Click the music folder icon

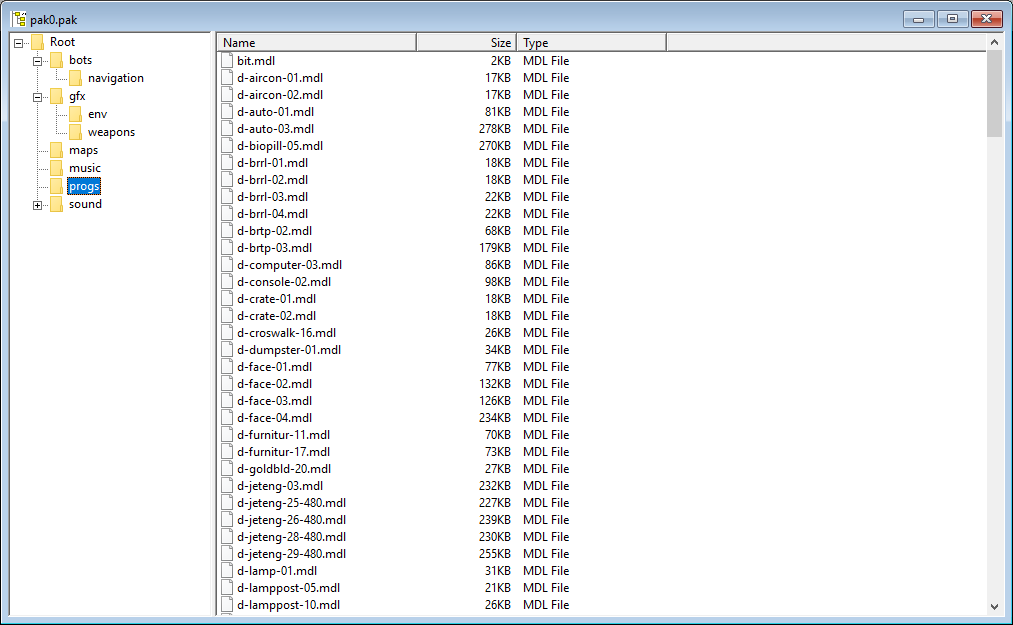click(56, 168)
